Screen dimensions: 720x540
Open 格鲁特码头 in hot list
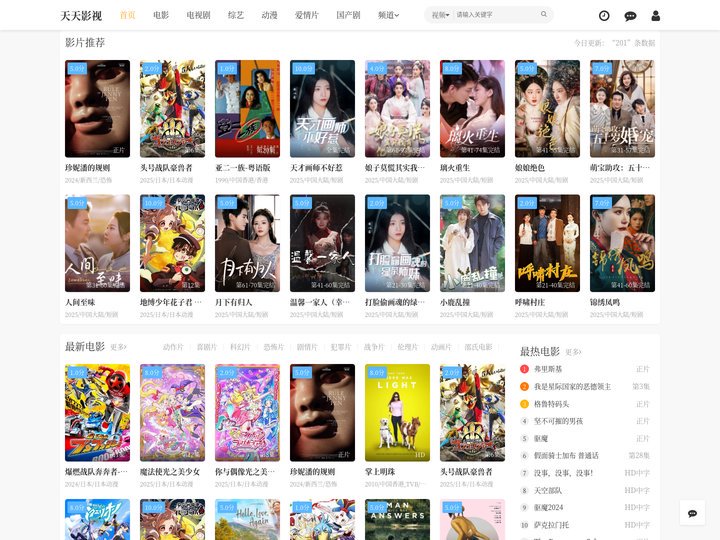pyautogui.click(x=551, y=404)
